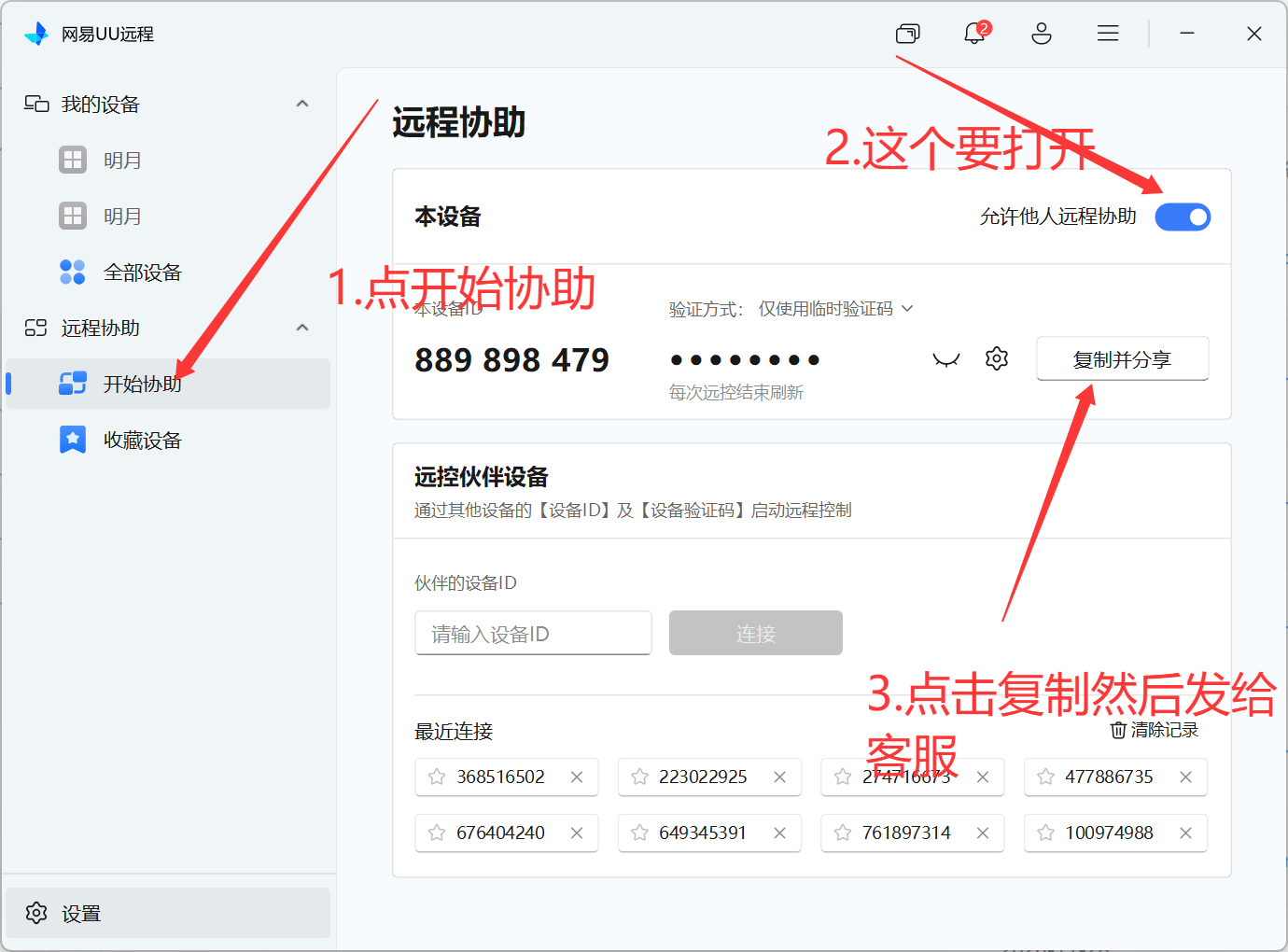Viewport: 1288px width, 952px height.
Task: Click device ID 889 898 479
Action: point(511,359)
